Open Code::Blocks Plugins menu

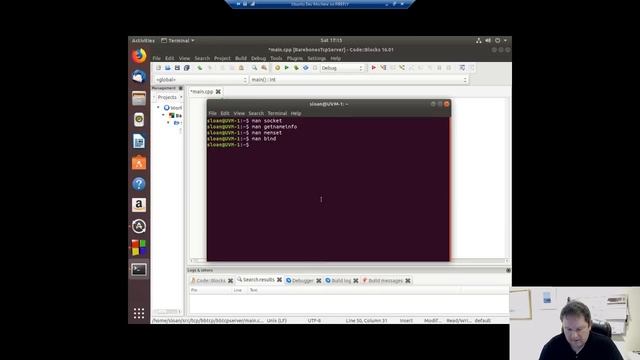(295, 58)
